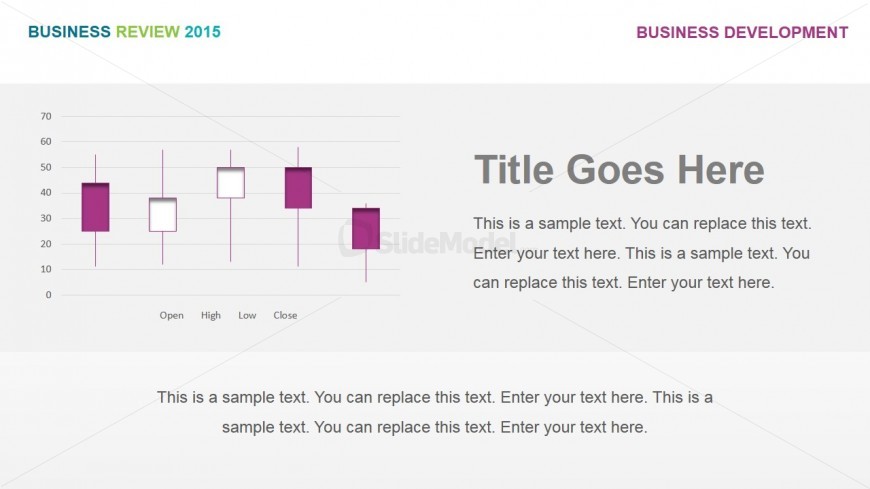
Task: Click the bottom centered sample text block
Action: pos(434,412)
